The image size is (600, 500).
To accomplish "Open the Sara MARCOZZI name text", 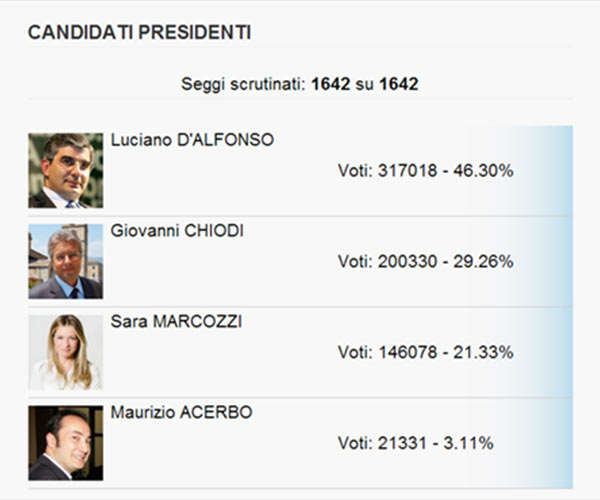I will [x=176, y=322].
